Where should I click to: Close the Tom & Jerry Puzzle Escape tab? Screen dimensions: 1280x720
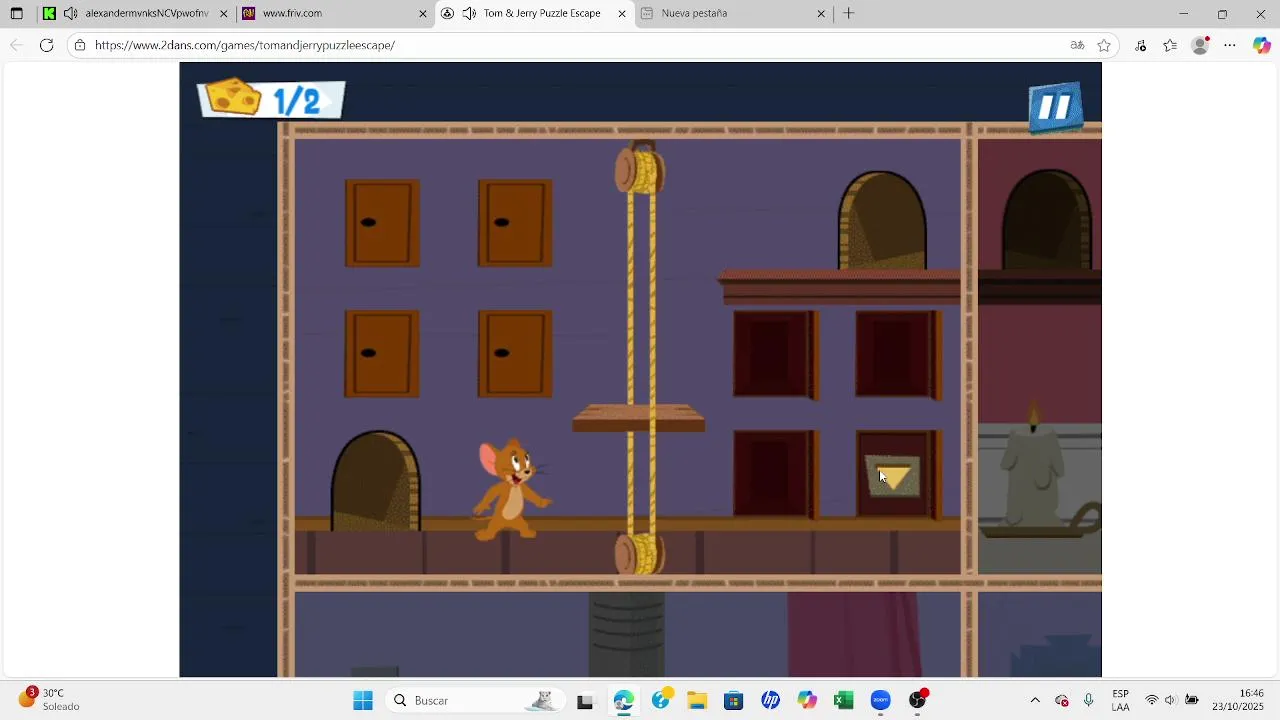click(x=622, y=13)
